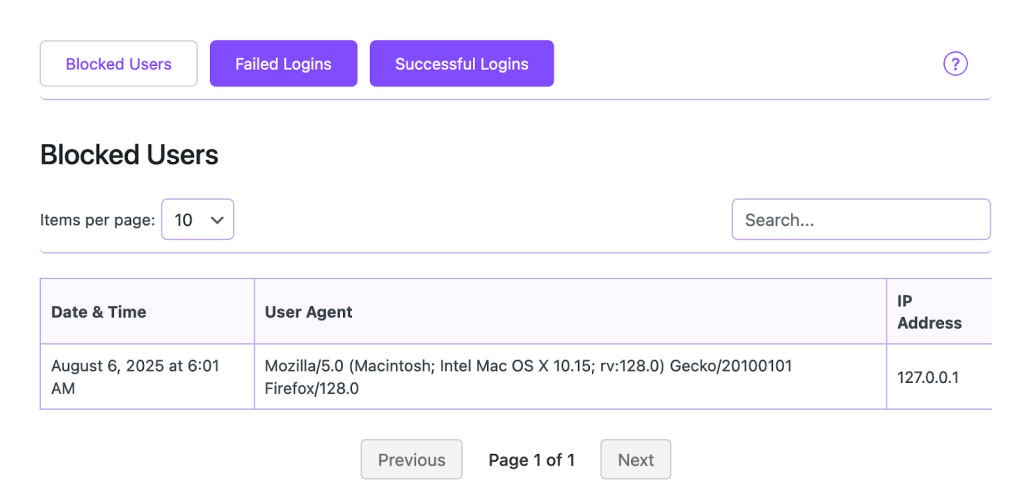Focus the Search input field
This screenshot has width=1024, height=502.
(860, 220)
